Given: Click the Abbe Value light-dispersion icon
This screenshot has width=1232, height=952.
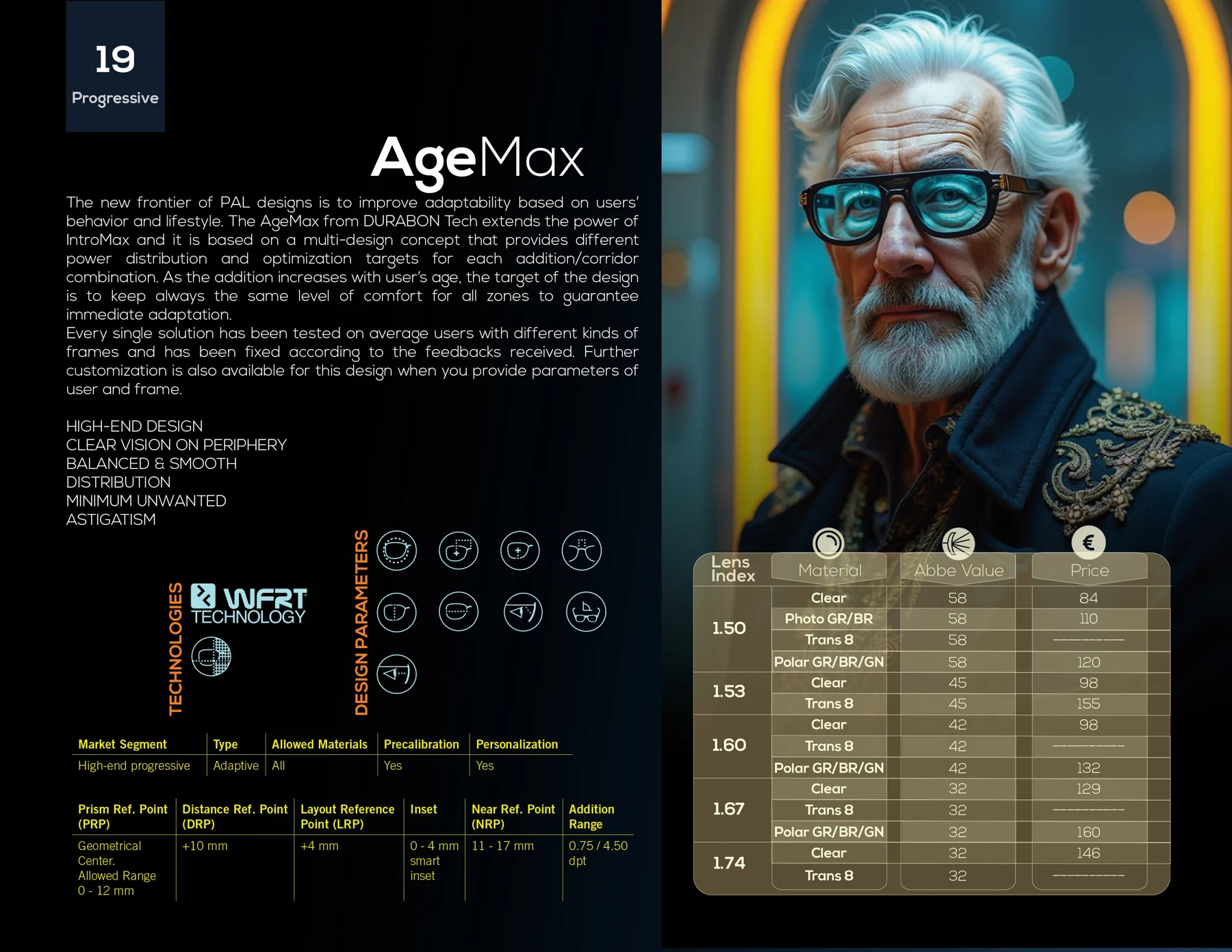Looking at the screenshot, I should (x=958, y=543).
